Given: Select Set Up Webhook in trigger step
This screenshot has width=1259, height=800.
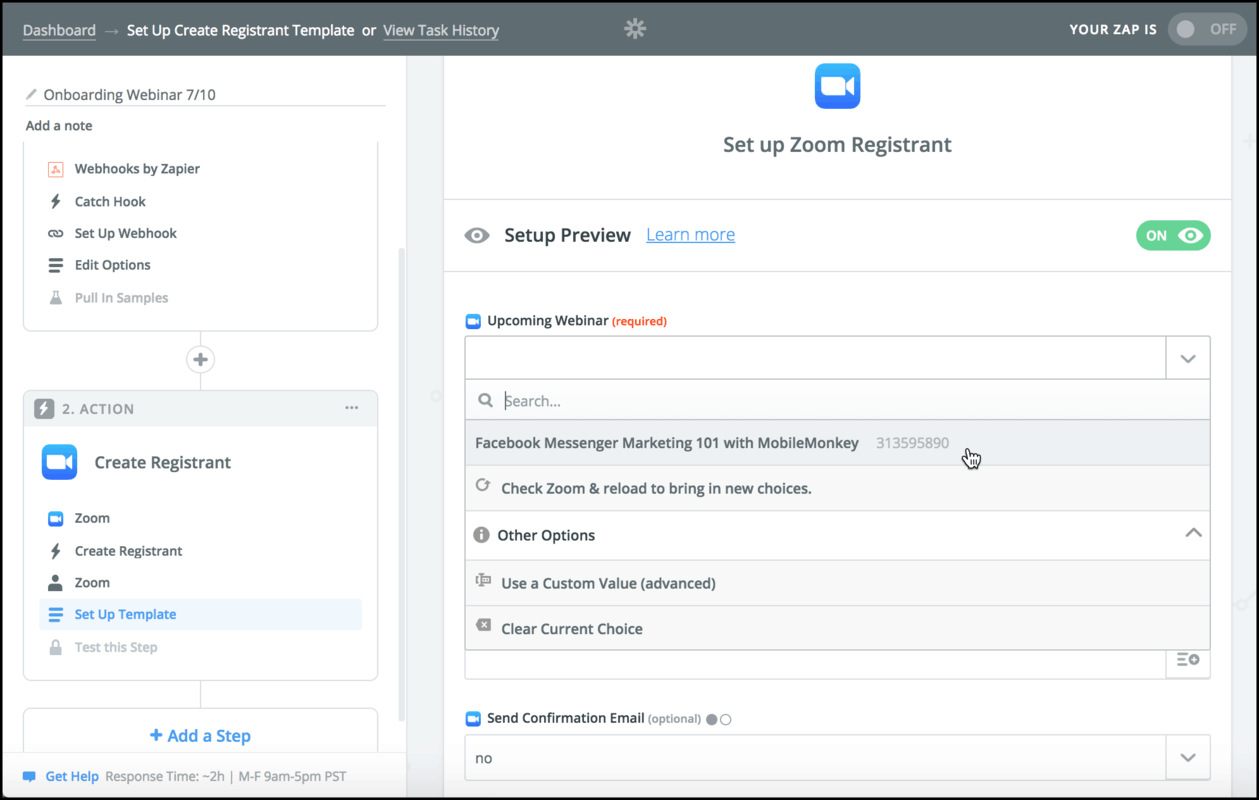Looking at the screenshot, I should (x=126, y=233).
